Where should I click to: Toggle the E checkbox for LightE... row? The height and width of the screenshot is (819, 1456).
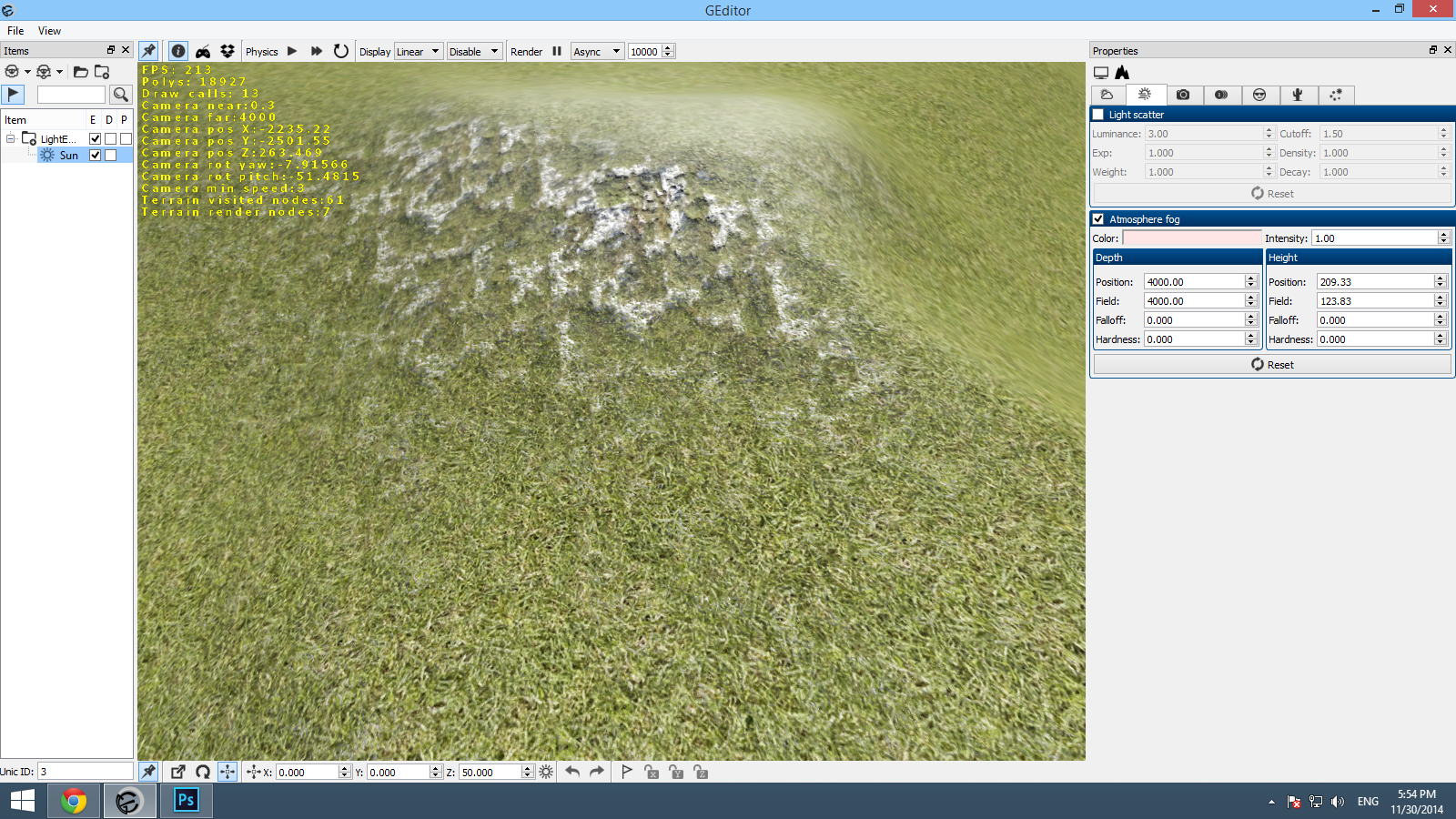(x=95, y=139)
